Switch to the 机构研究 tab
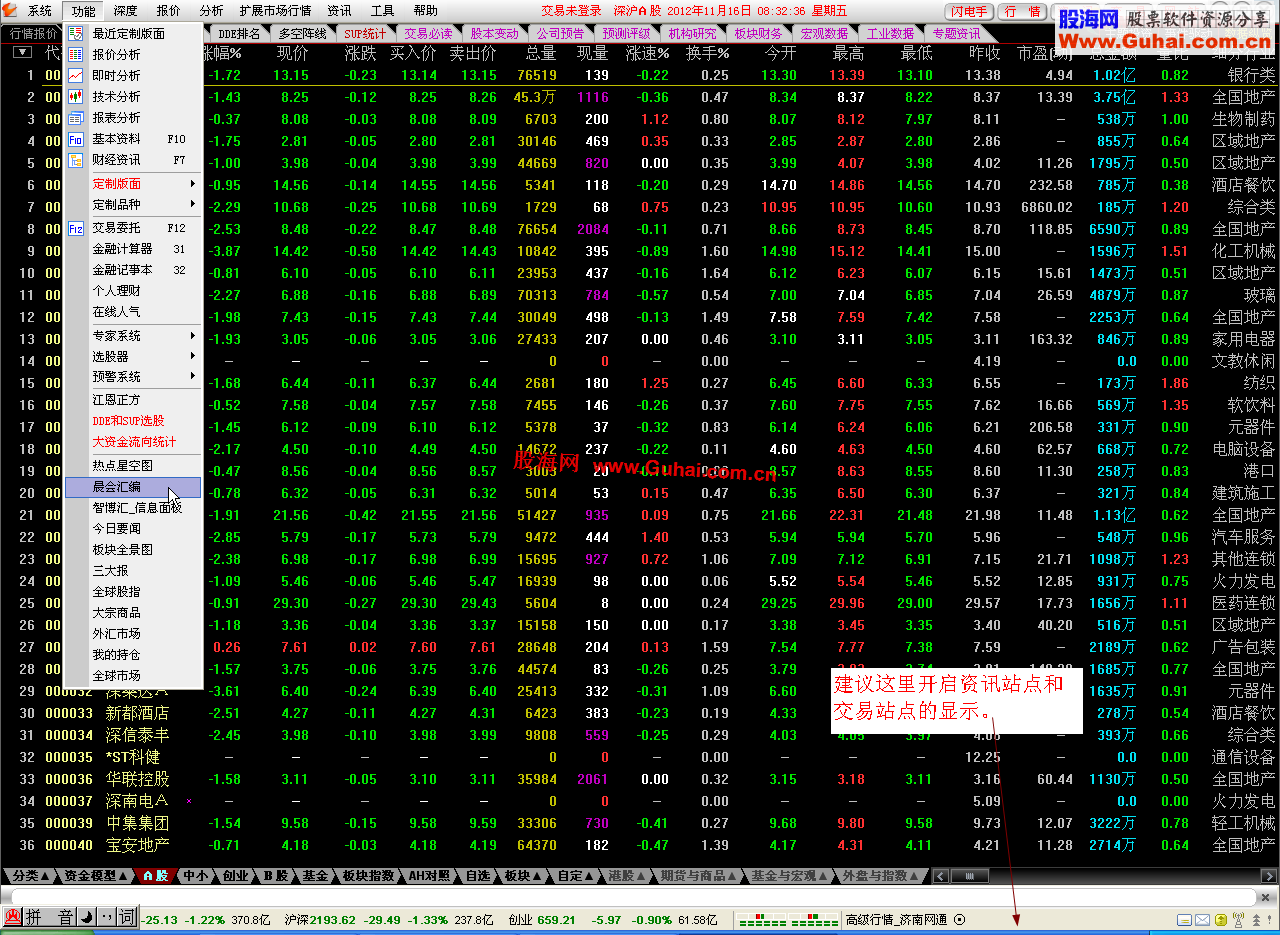This screenshot has height=935, width=1280. coord(691,33)
